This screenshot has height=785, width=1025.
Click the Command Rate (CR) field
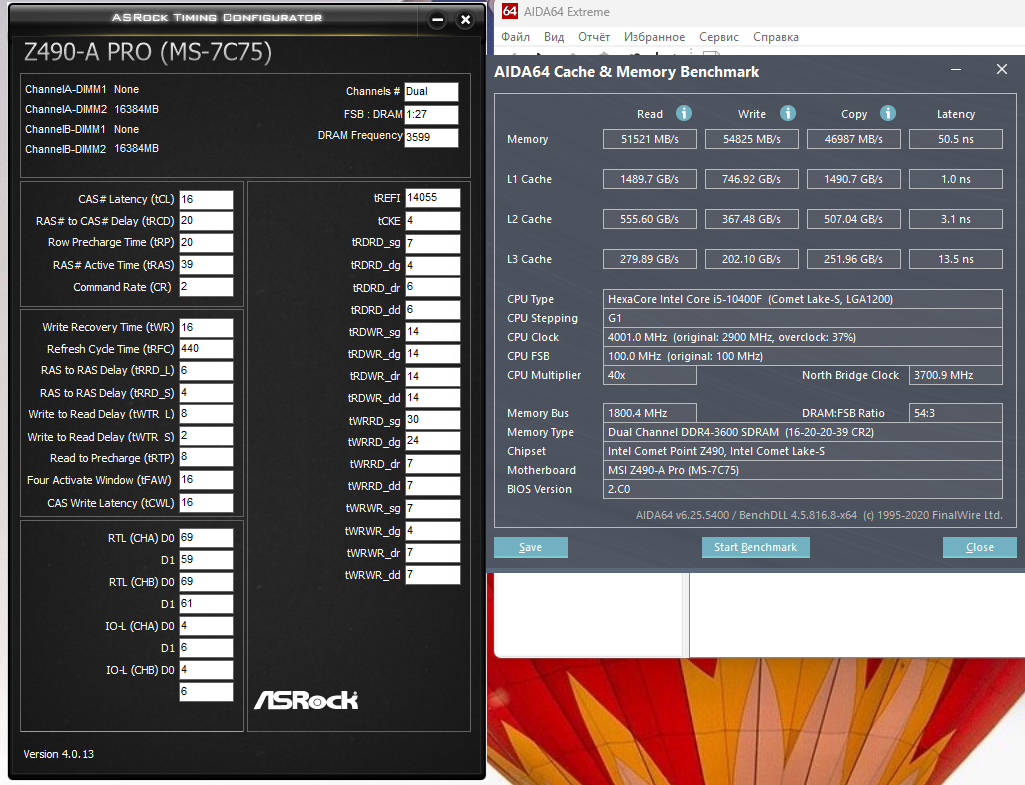206,287
